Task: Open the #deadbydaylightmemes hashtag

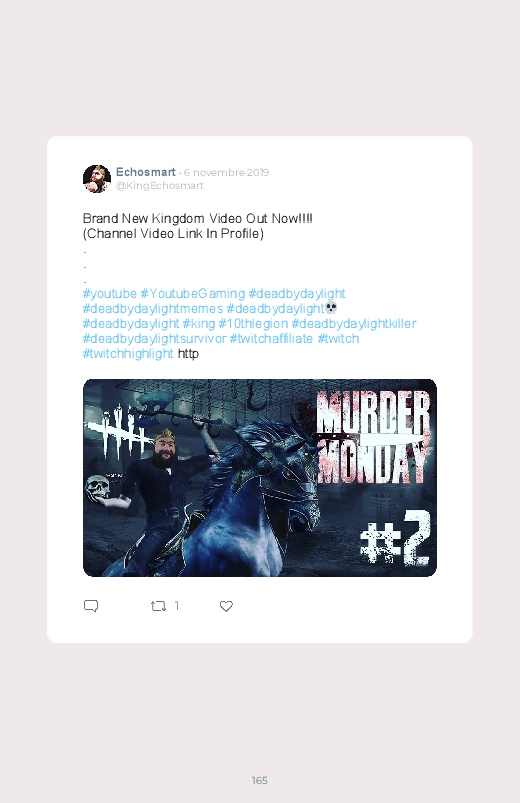Action: [153, 308]
